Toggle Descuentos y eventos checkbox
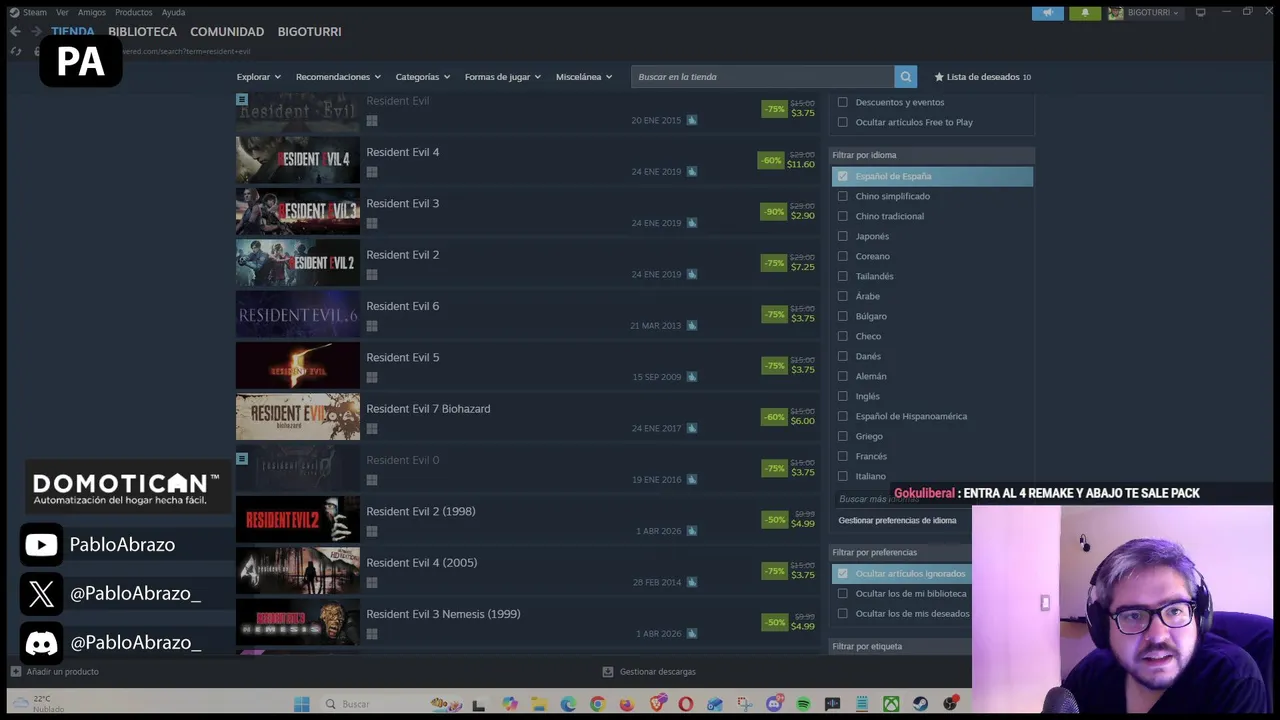Screen dimensions: 1280x720 [x=842, y=102]
